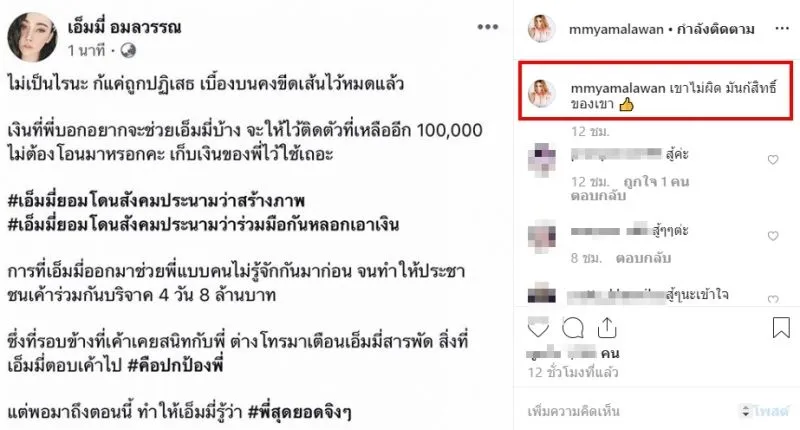
Task: Click the globe public-audience icon under the name
Action: tap(128, 50)
